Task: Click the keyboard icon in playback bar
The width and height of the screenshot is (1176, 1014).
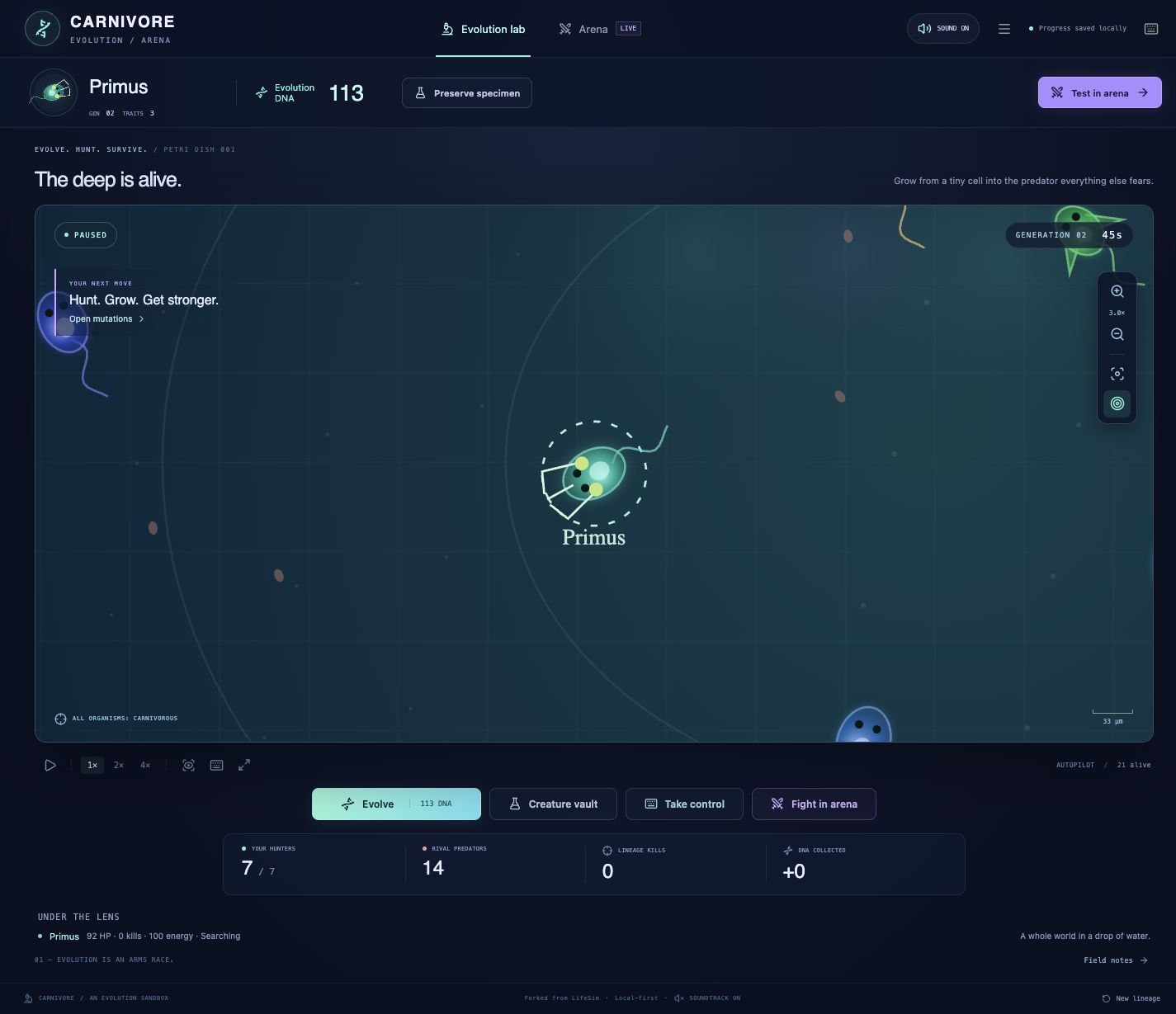Action: [x=216, y=765]
